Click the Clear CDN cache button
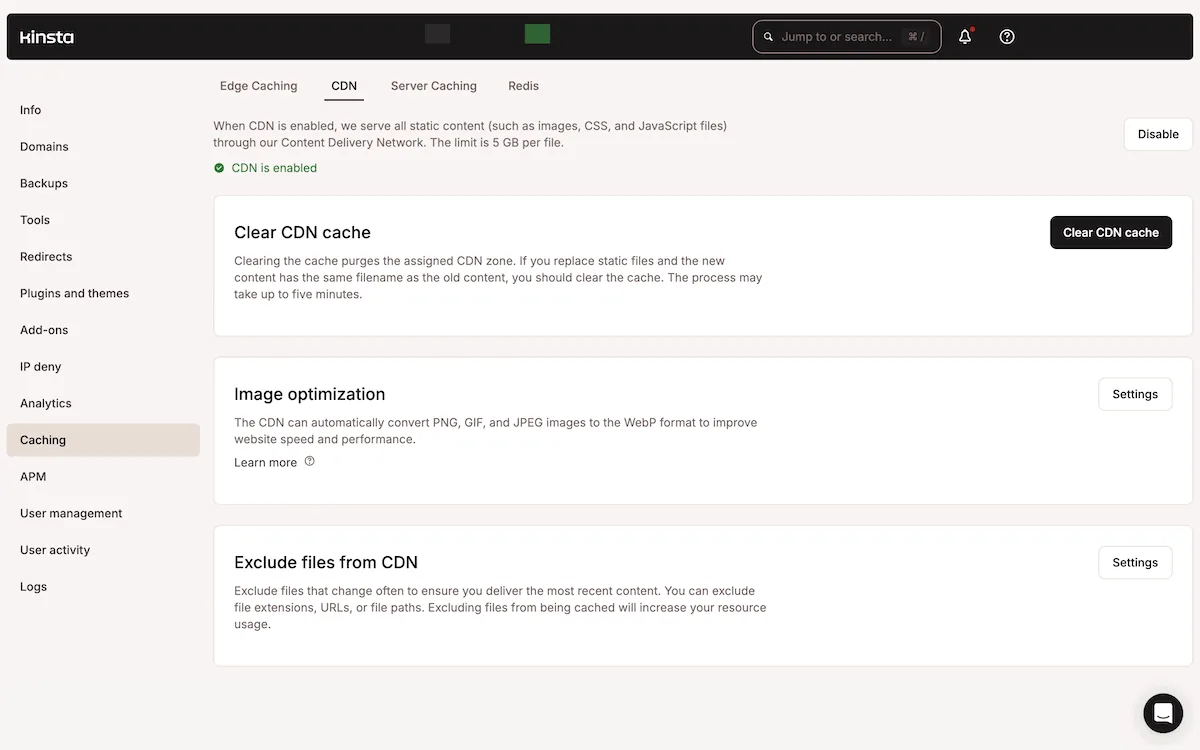The image size is (1200, 750). (1110, 232)
